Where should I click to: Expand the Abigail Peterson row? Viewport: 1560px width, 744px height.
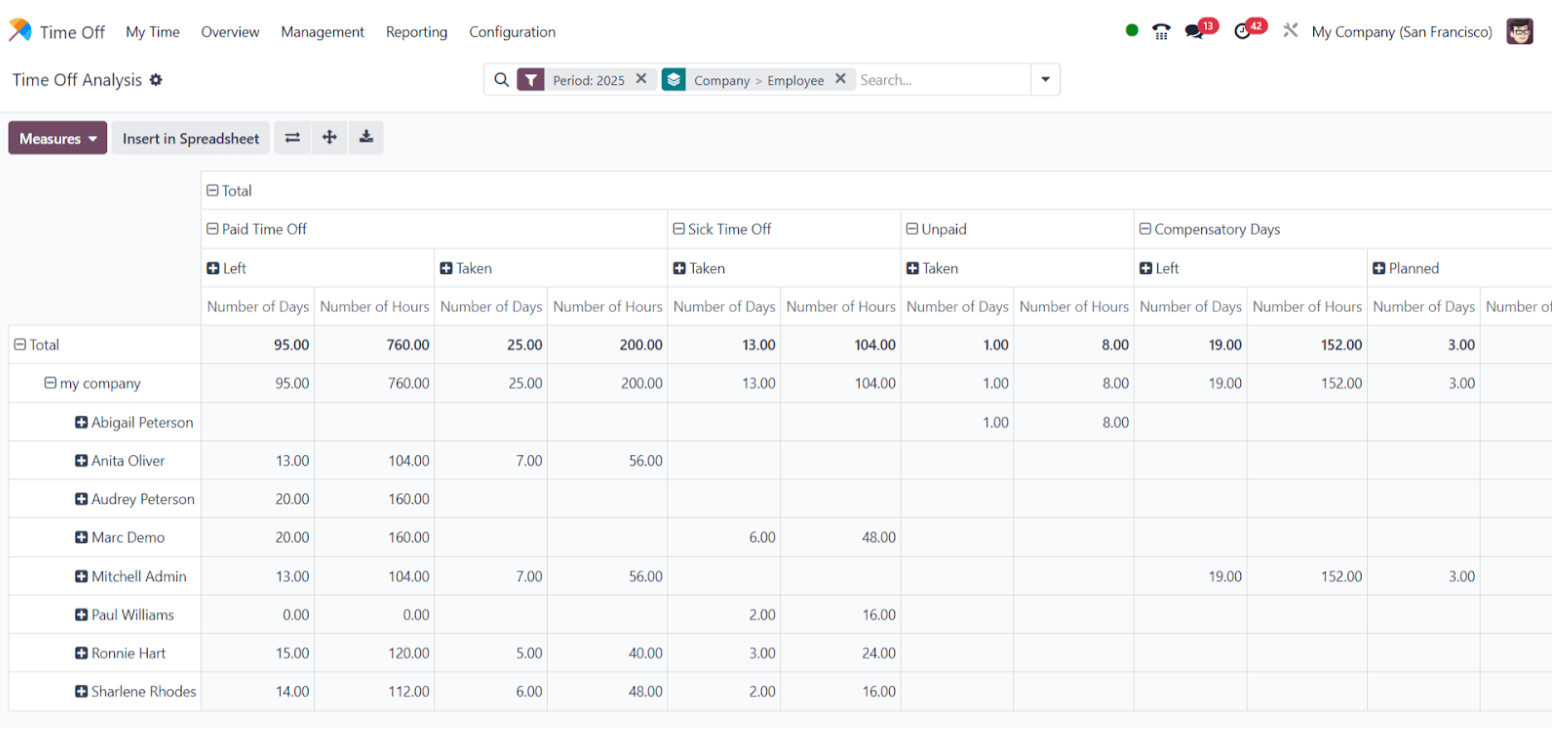pos(135,422)
